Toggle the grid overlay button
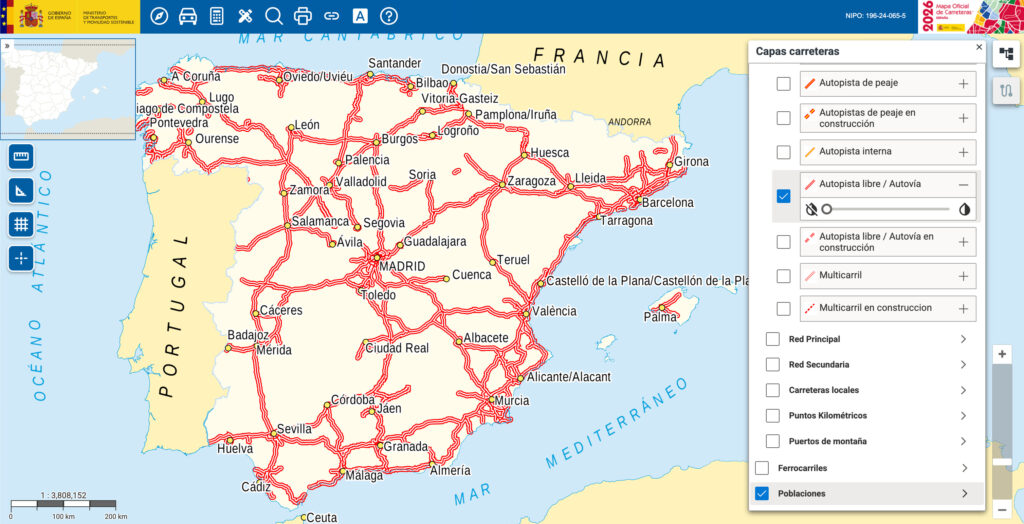The width and height of the screenshot is (1024, 524). (21, 224)
